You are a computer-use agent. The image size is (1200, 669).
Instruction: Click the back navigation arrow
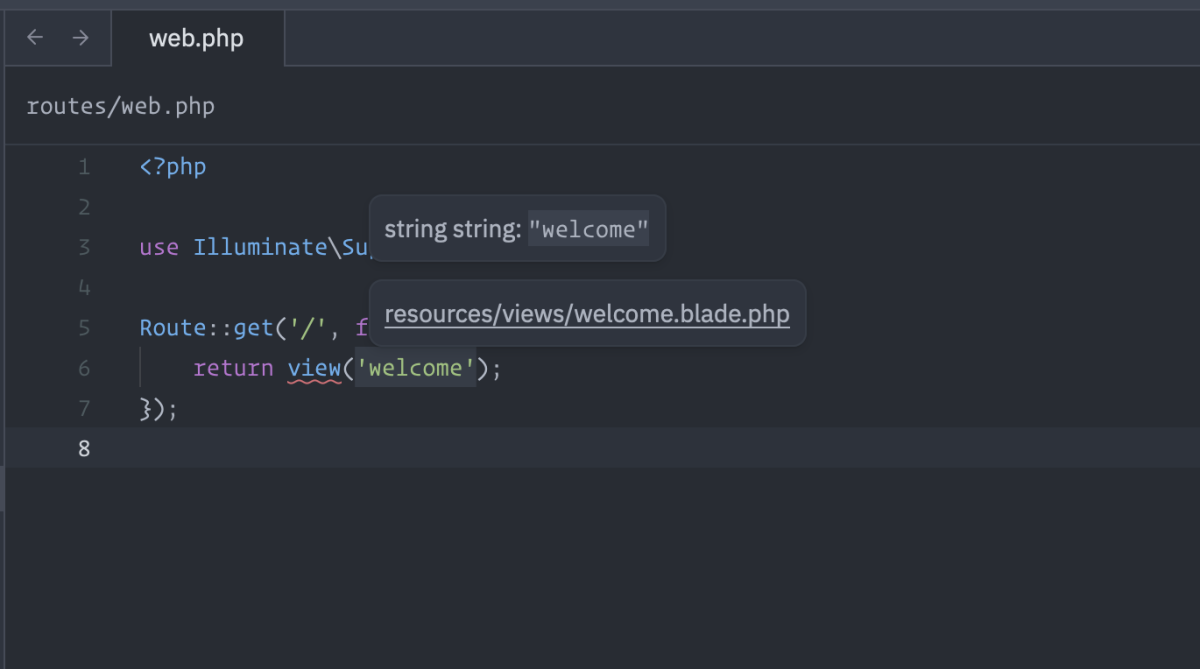tap(35, 38)
